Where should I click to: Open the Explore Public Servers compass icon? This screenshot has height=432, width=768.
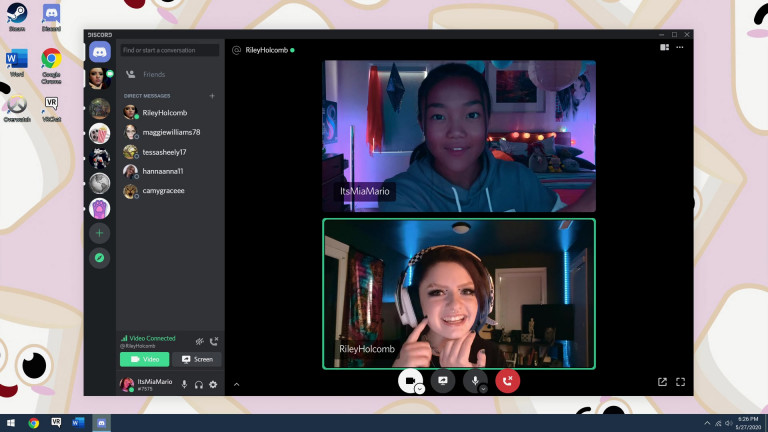99,258
